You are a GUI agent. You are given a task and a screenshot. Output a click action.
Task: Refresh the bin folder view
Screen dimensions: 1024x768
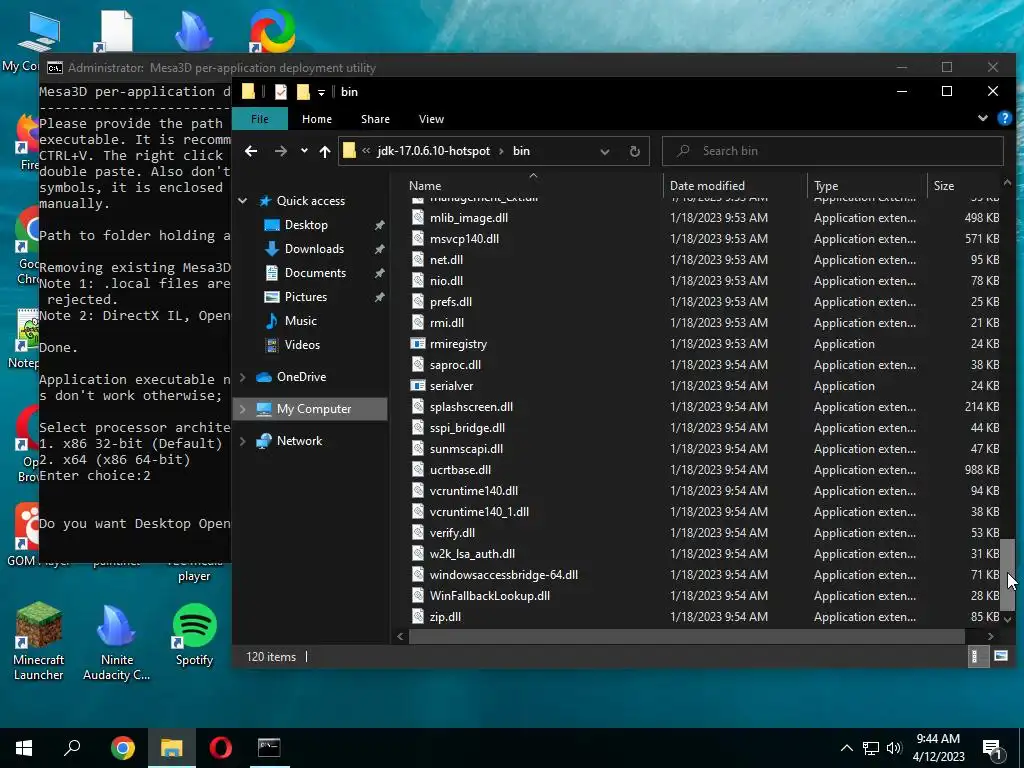(x=634, y=152)
